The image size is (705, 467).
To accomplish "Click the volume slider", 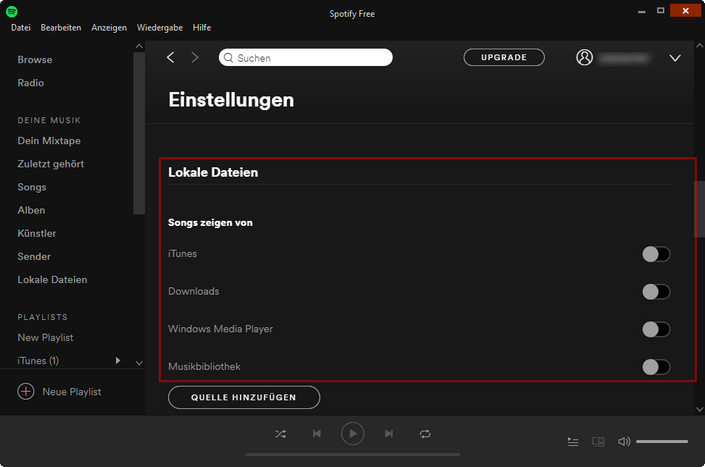I will (x=662, y=442).
